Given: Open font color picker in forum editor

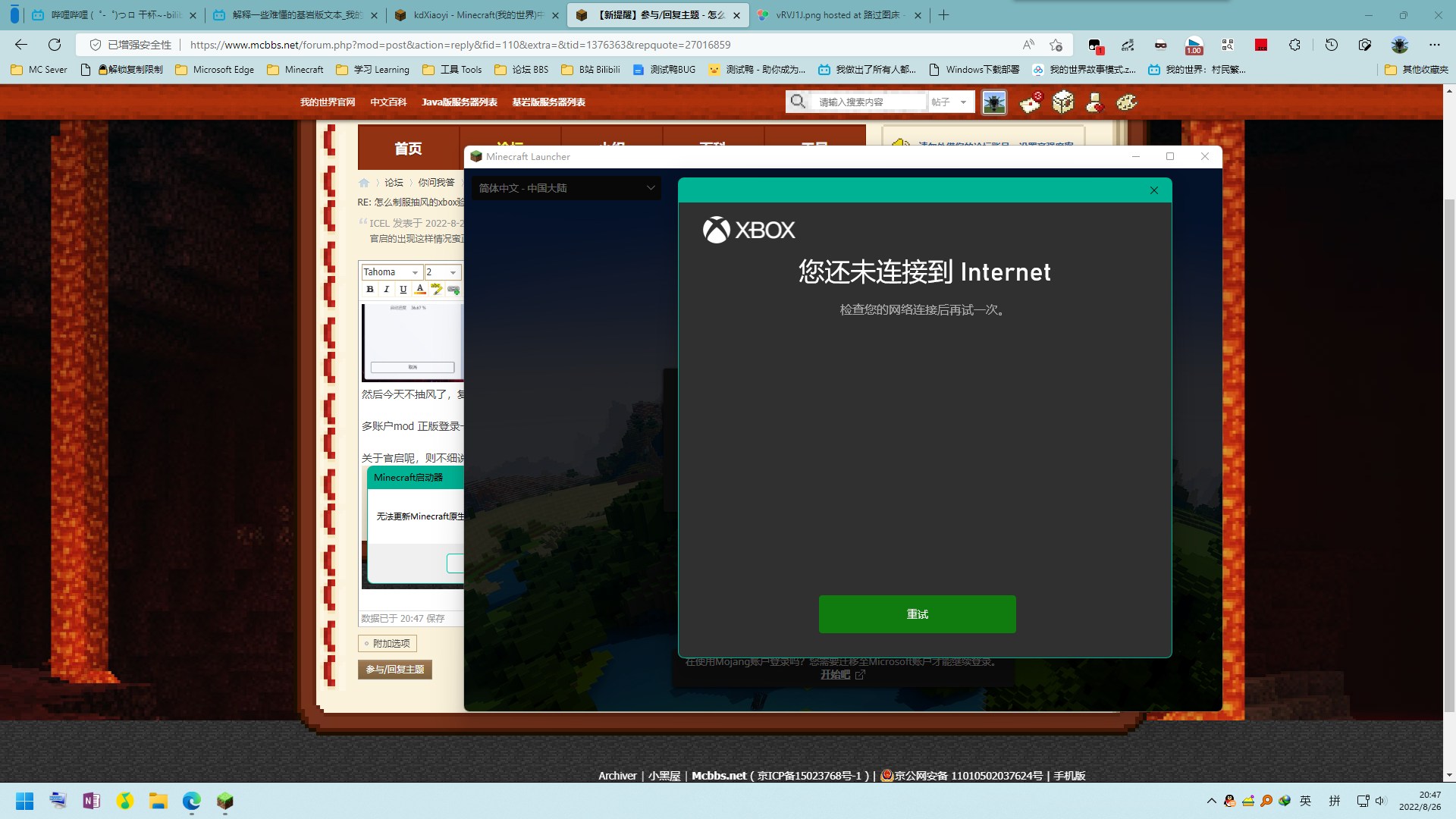Looking at the screenshot, I should pos(420,289).
